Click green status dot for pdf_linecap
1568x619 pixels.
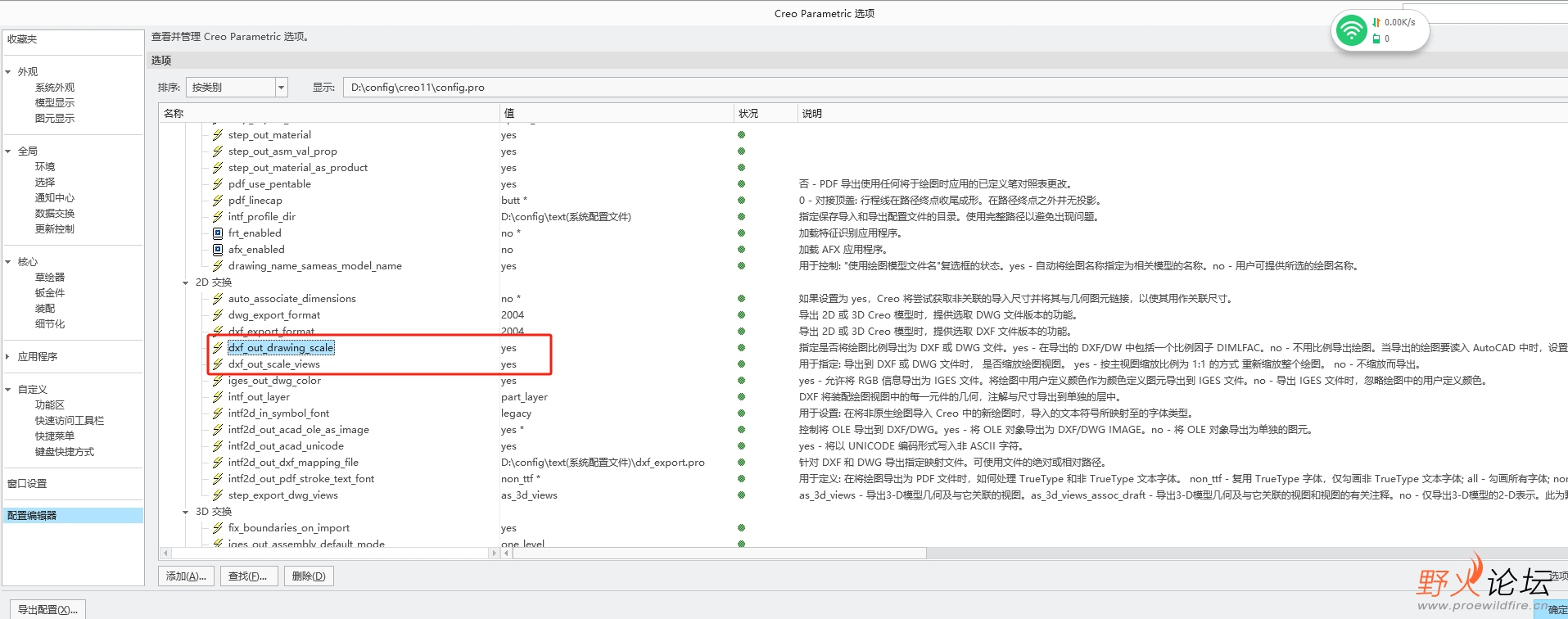click(x=741, y=201)
